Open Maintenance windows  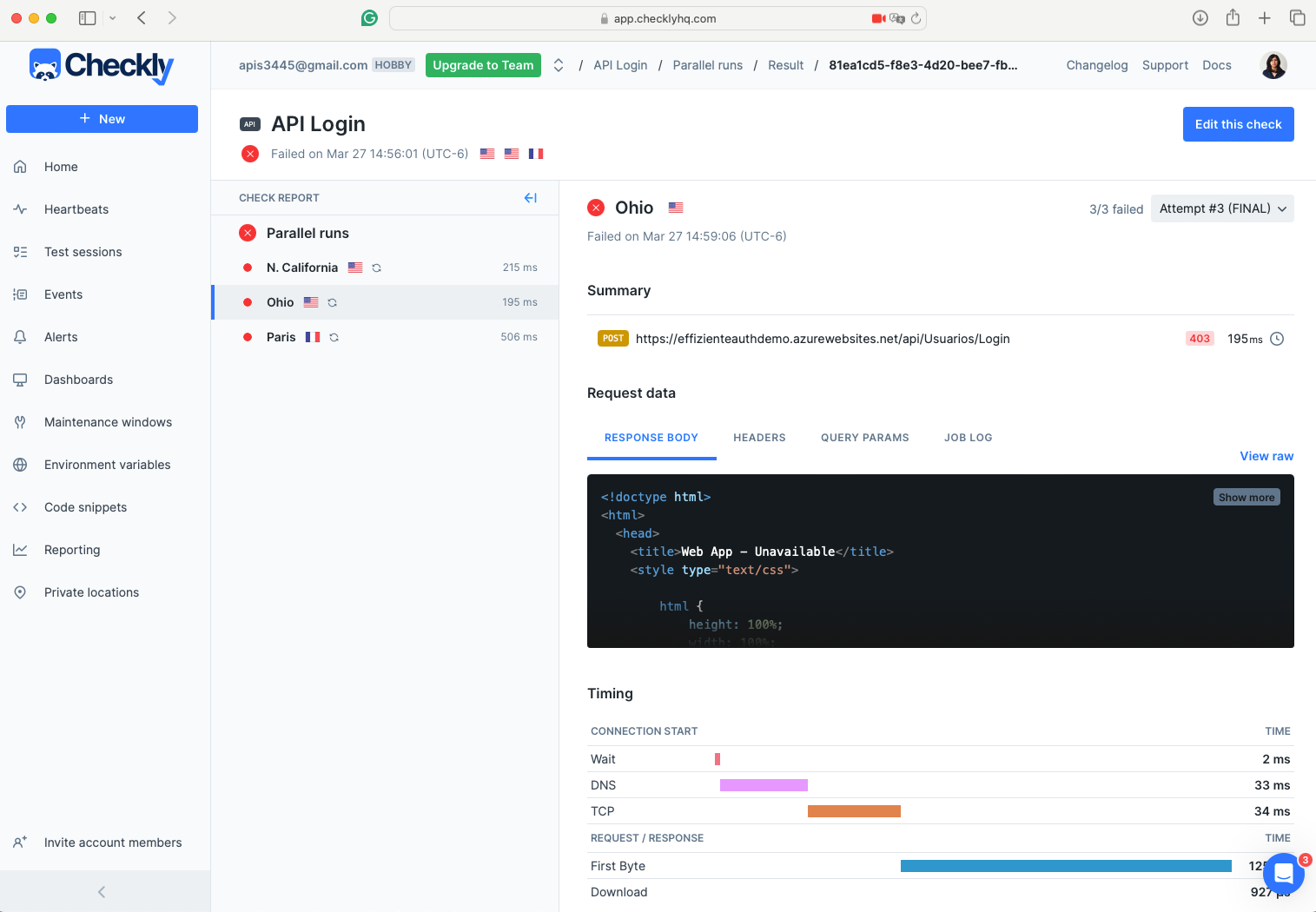pos(108,422)
